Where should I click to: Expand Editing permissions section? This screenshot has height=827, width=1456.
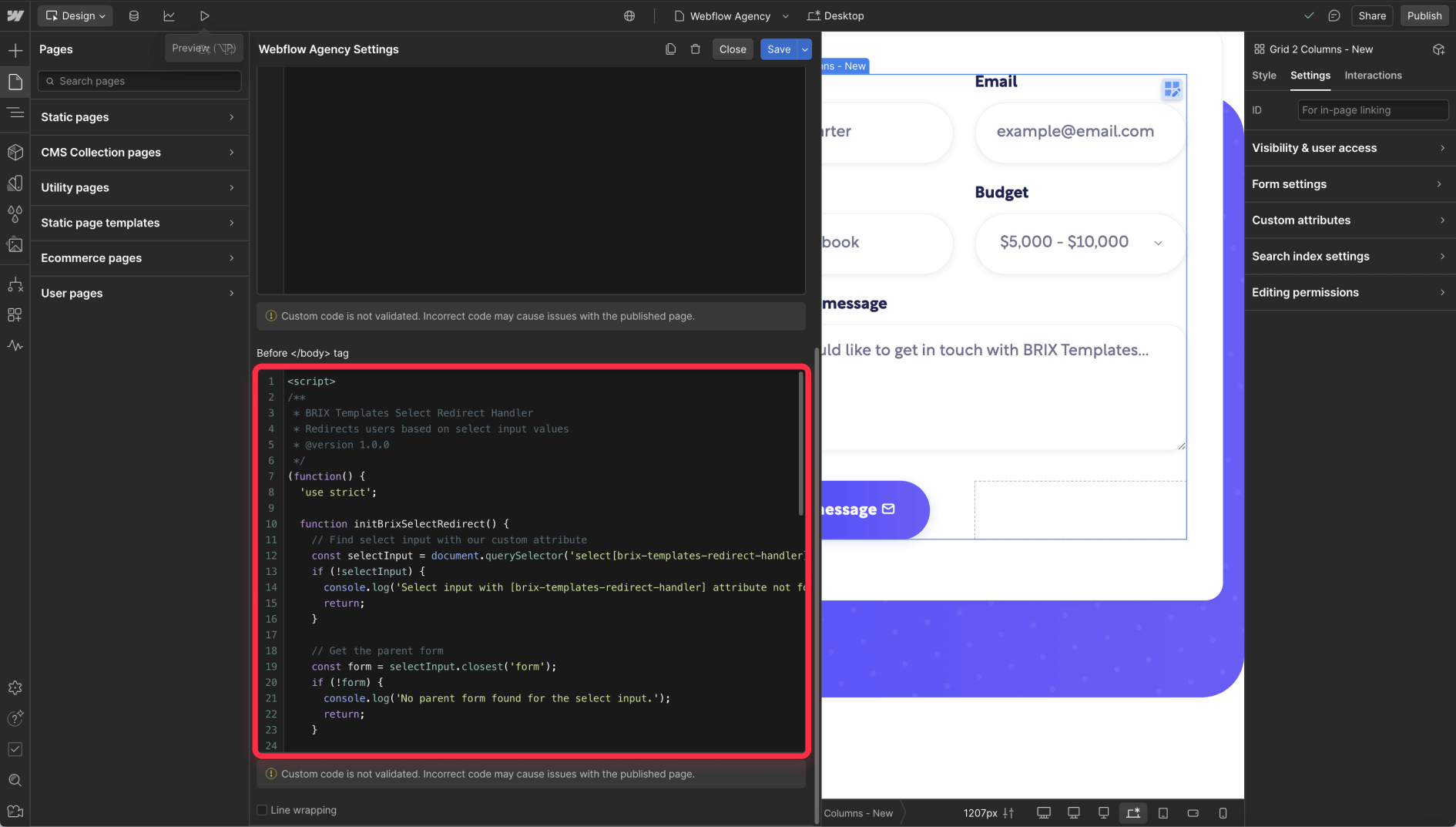(x=1350, y=292)
